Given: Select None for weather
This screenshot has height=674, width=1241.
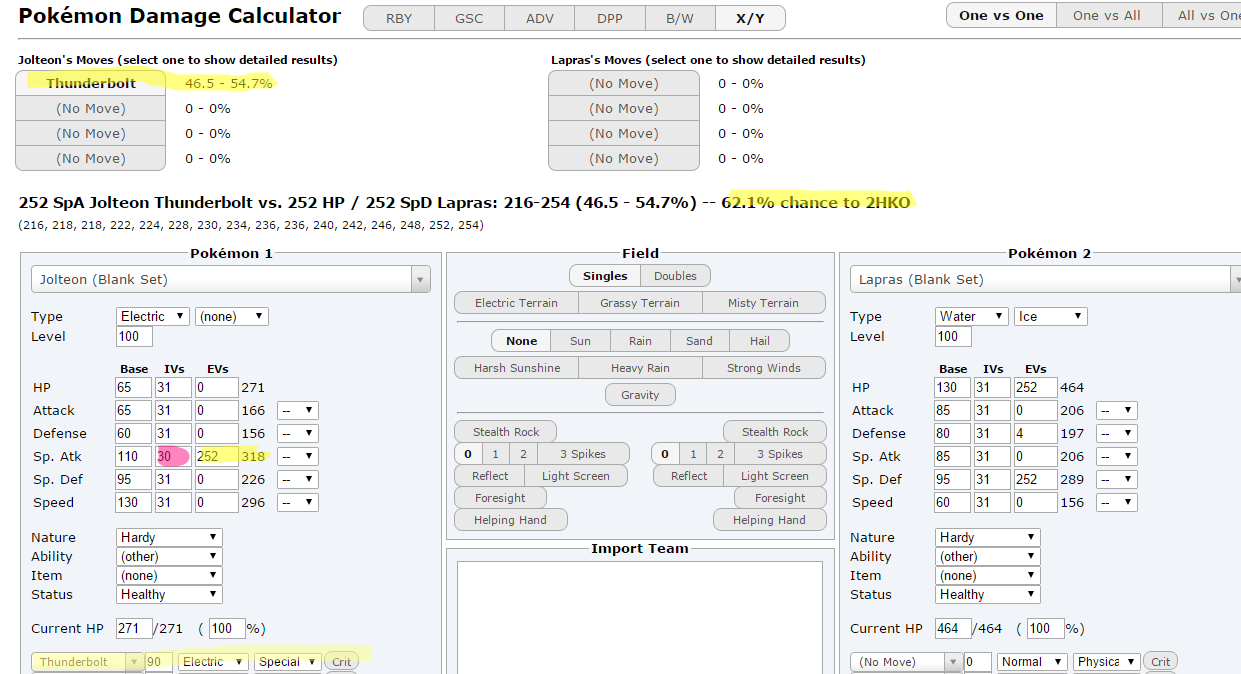Looking at the screenshot, I should (521, 340).
